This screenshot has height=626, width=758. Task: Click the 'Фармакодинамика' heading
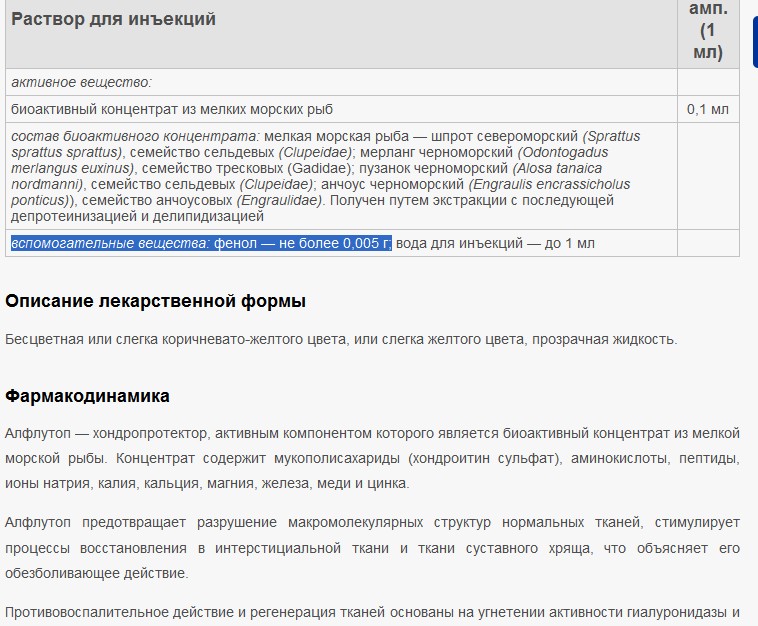coord(87,396)
